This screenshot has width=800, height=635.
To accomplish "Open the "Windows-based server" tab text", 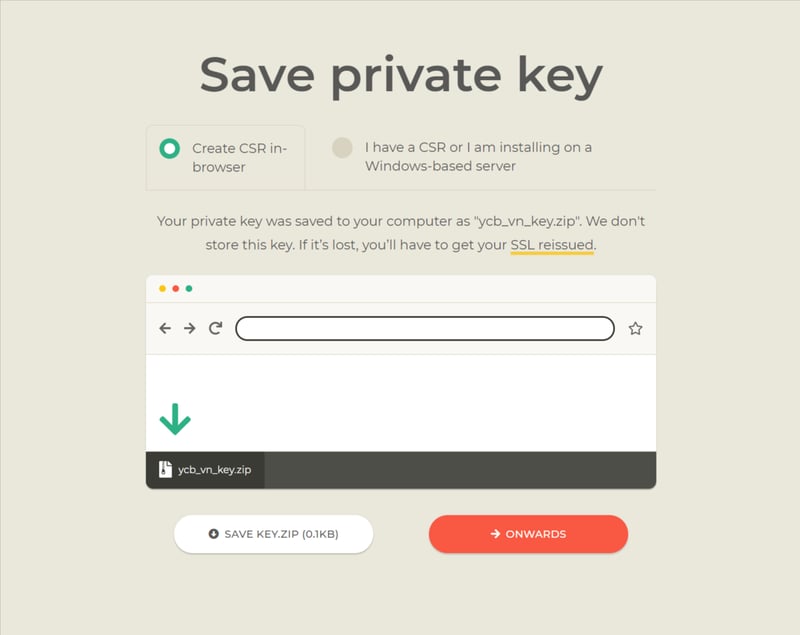I will 440,166.
